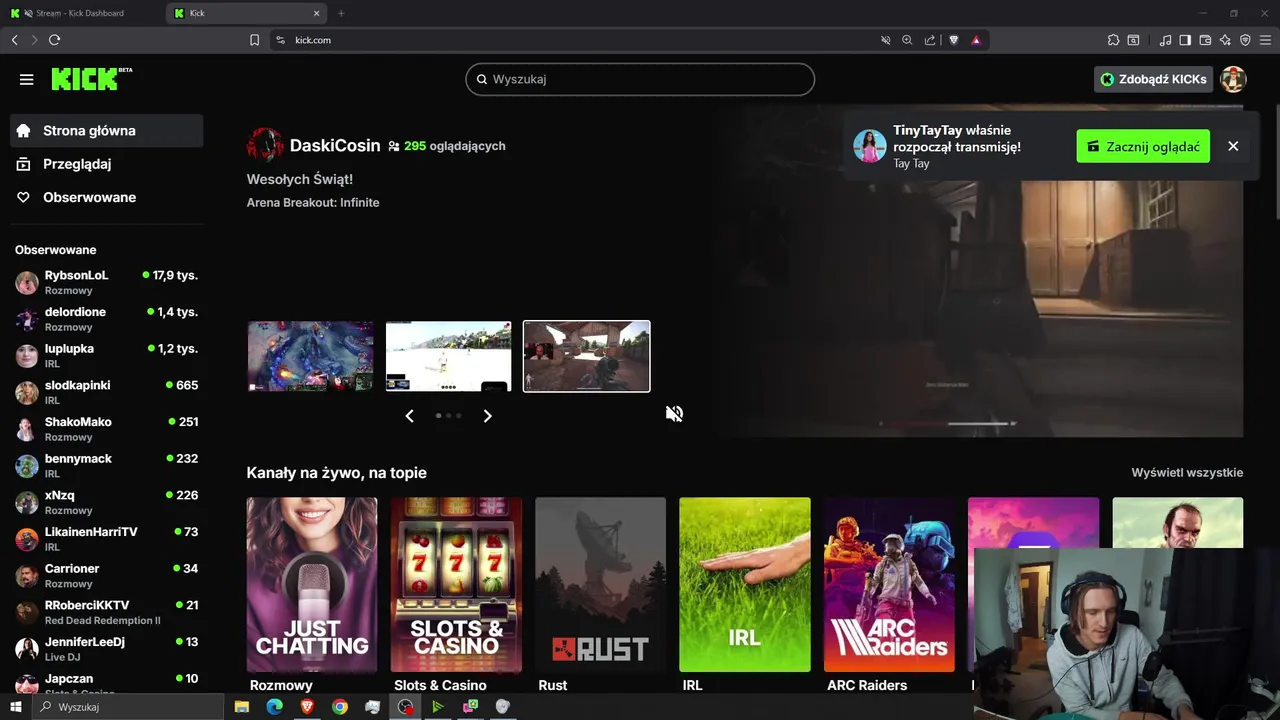
Task: Open LikainenHarriTV followed channel
Action: (x=107, y=539)
